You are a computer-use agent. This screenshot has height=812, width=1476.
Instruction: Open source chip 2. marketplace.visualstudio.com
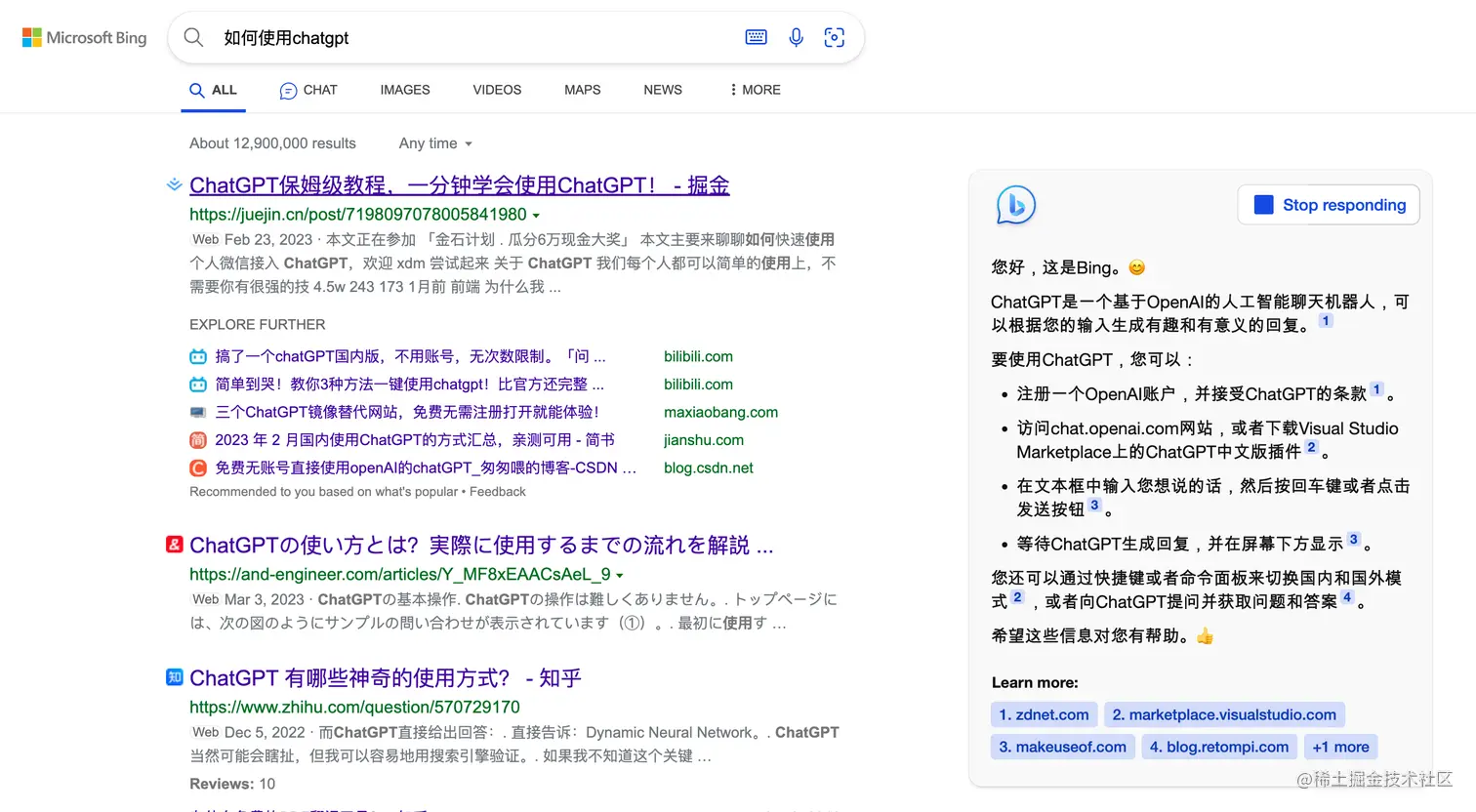point(1224,714)
